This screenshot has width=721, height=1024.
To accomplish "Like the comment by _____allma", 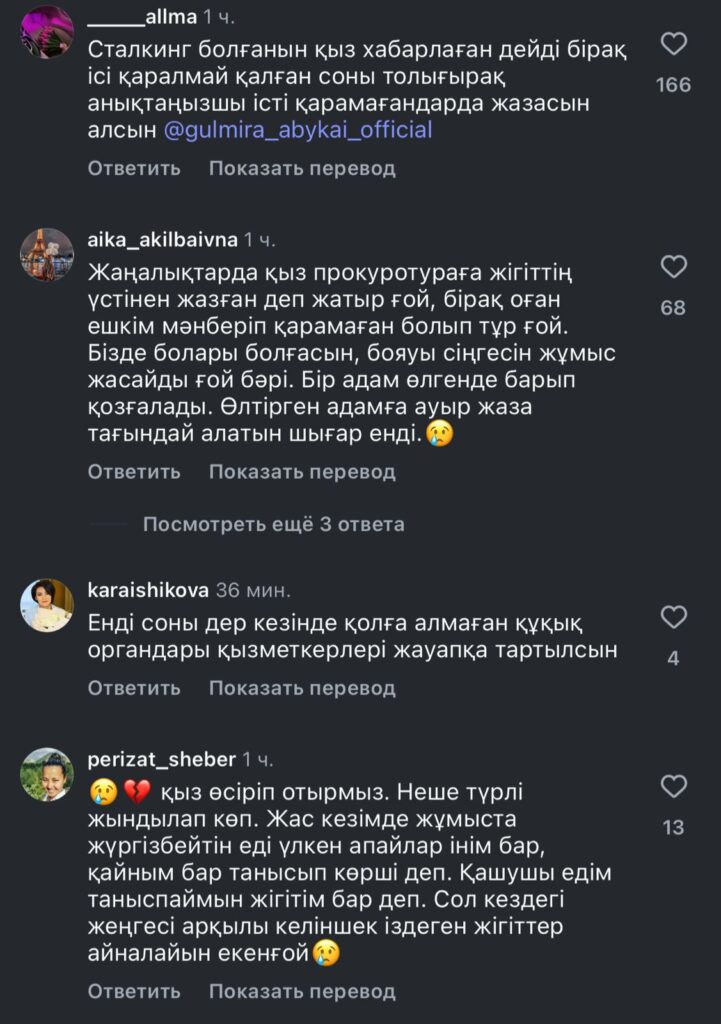I will [675, 44].
